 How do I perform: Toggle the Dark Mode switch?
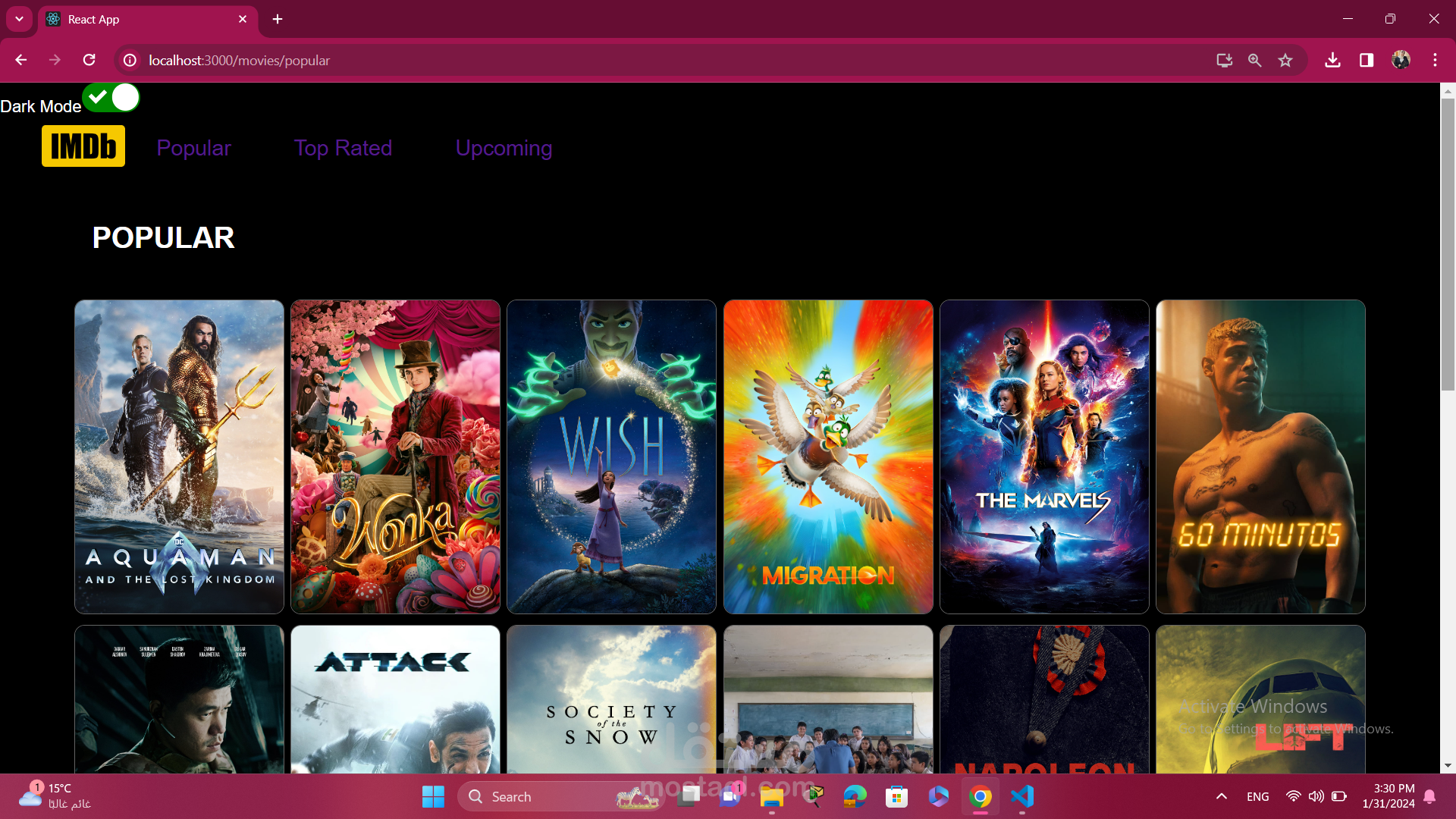[x=111, y=98]
